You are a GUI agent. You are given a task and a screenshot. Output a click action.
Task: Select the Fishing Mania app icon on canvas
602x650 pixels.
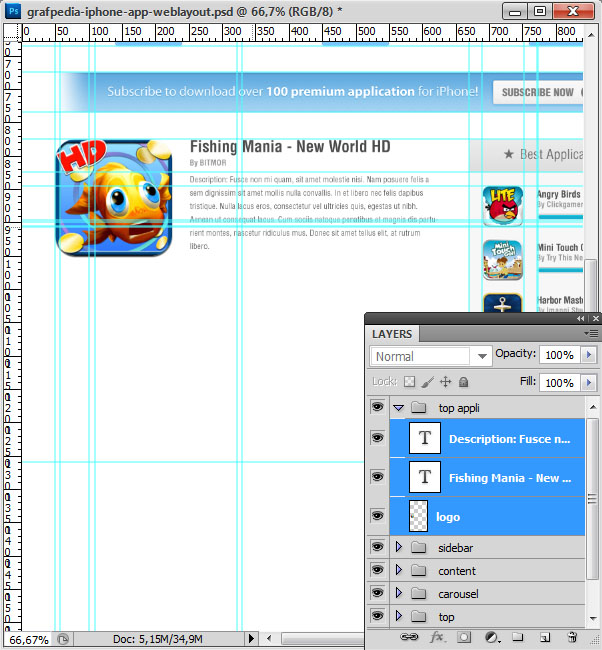point(114,198)
